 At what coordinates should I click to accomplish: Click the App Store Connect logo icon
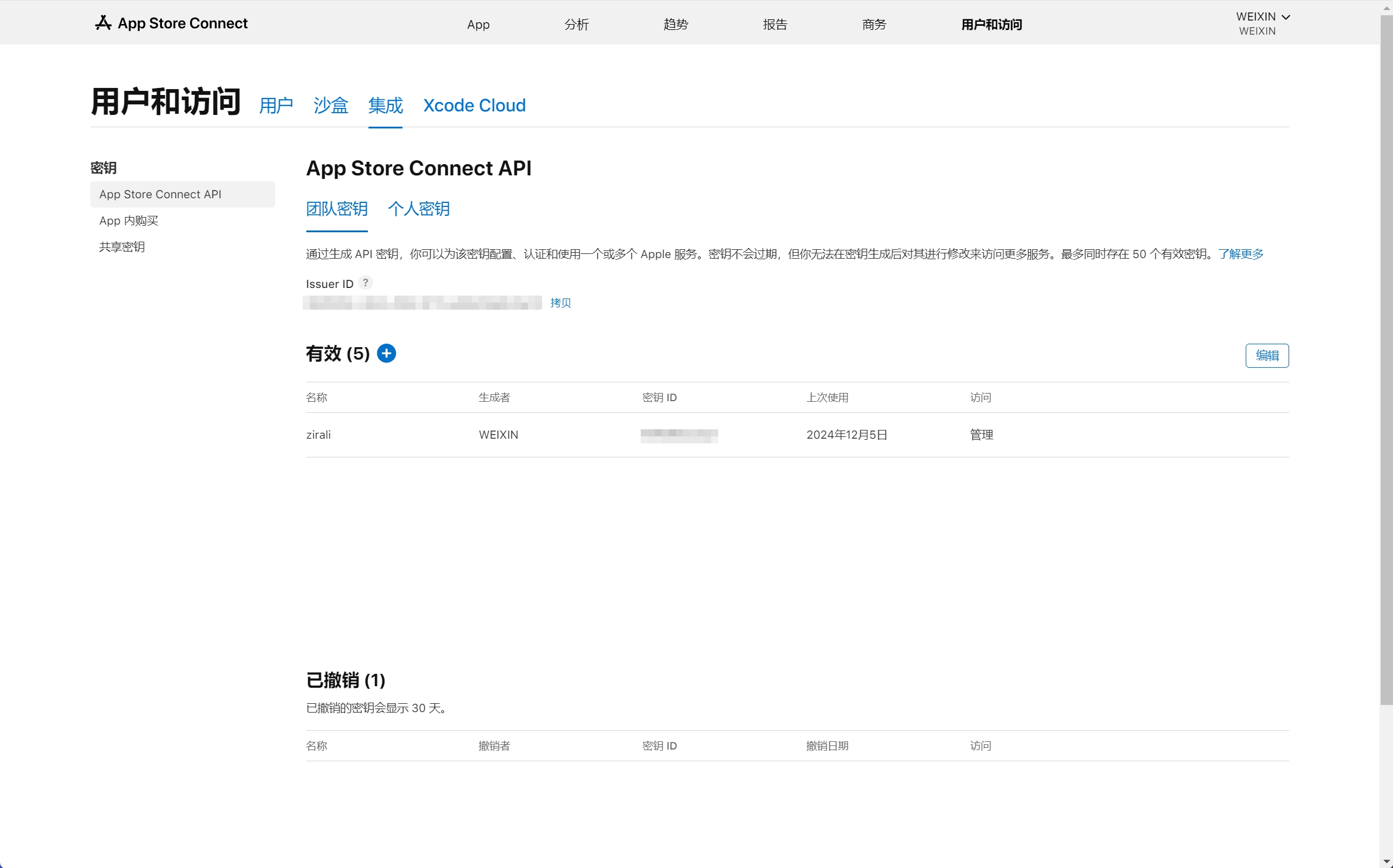[103, 23]
